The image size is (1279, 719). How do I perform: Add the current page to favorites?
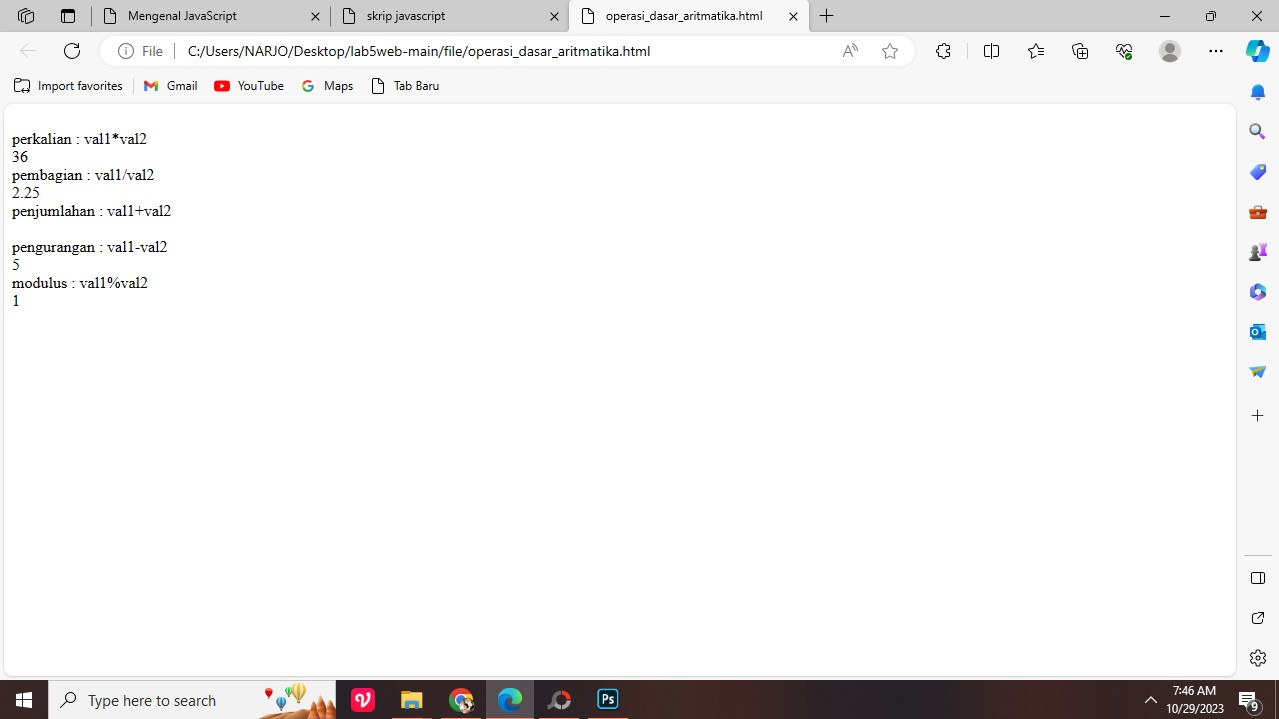tap(889, 51)
